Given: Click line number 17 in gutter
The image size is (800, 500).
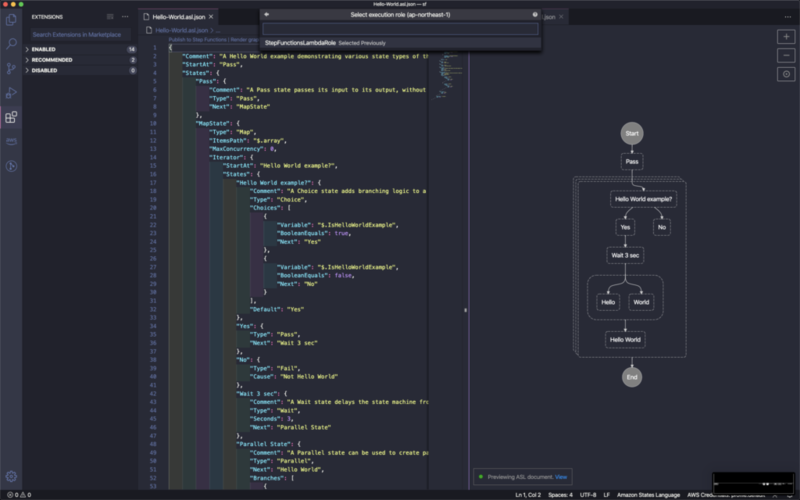Looking at the screenshot, I should pyautogui.click(x=153, y=183).
